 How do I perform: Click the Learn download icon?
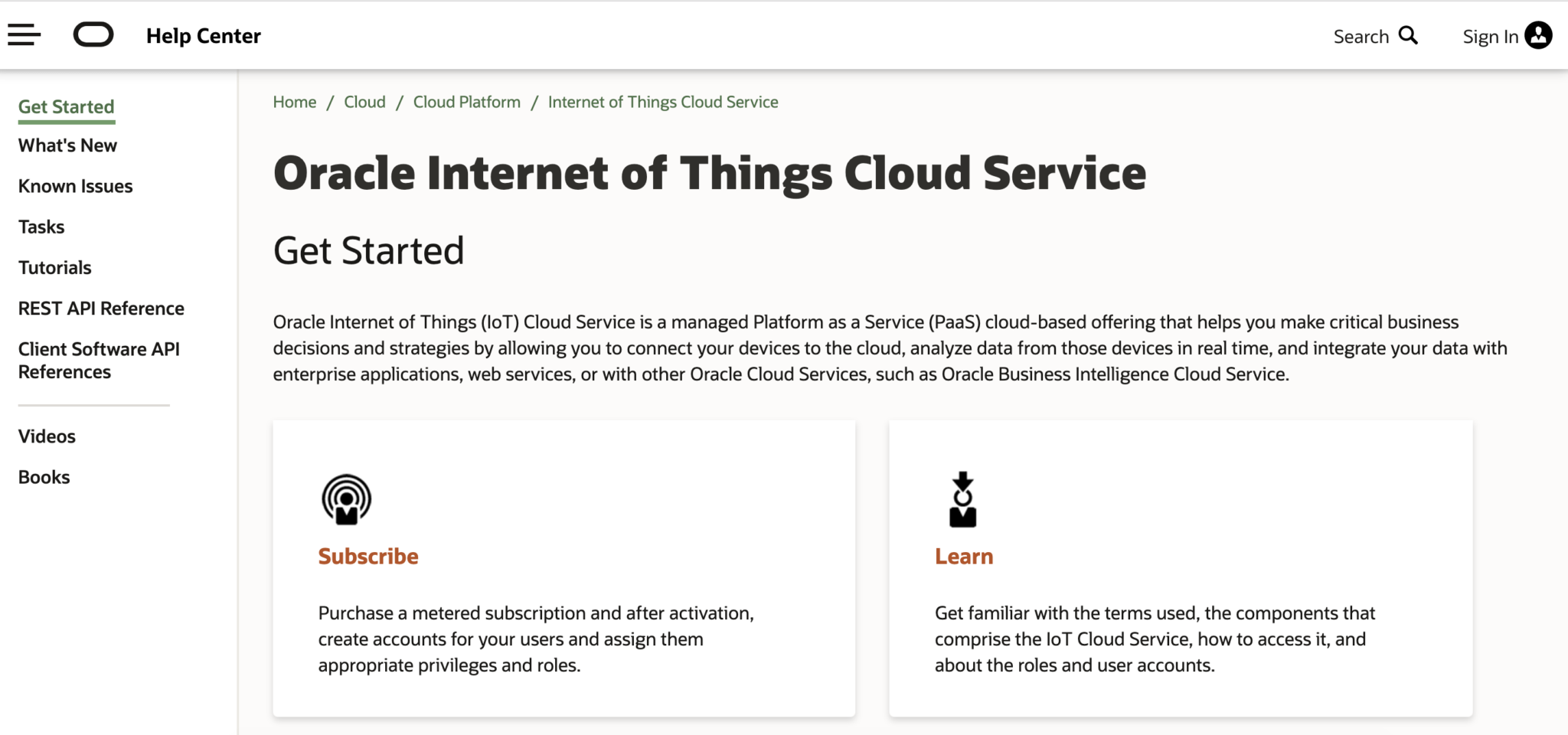point(963,499)
